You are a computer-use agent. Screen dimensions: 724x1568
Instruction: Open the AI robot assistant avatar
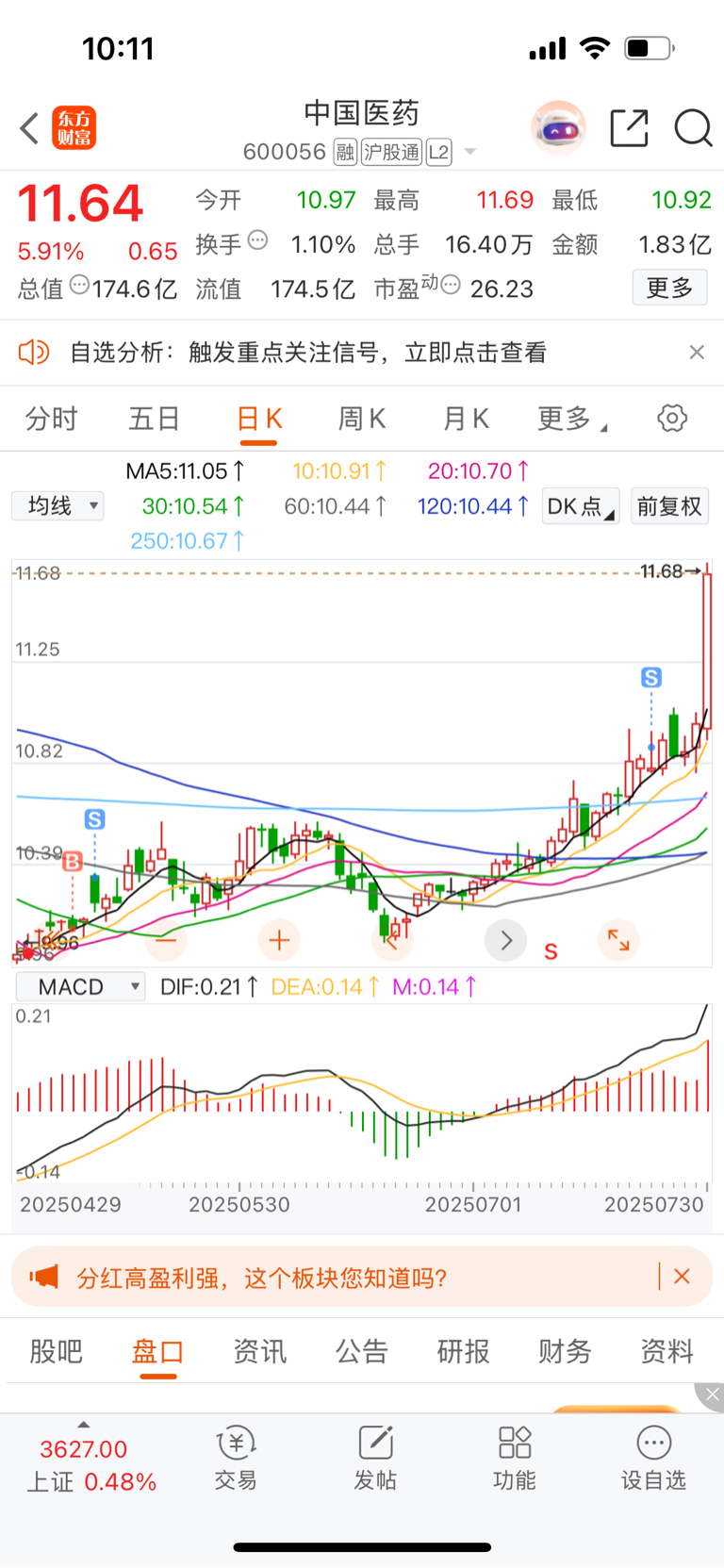[x=559, y=127]
